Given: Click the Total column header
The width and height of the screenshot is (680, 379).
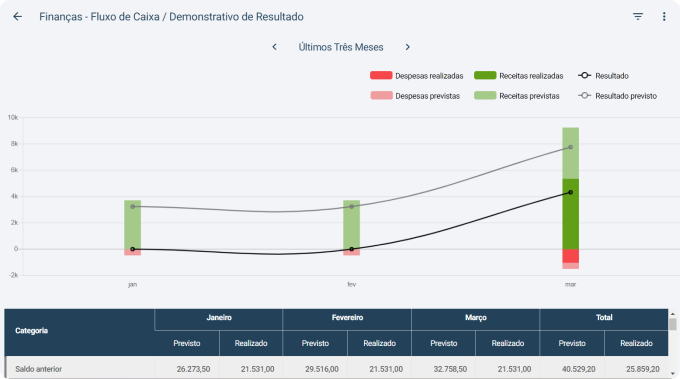Looking at the screenshot, I should click(x=604, y=319).
